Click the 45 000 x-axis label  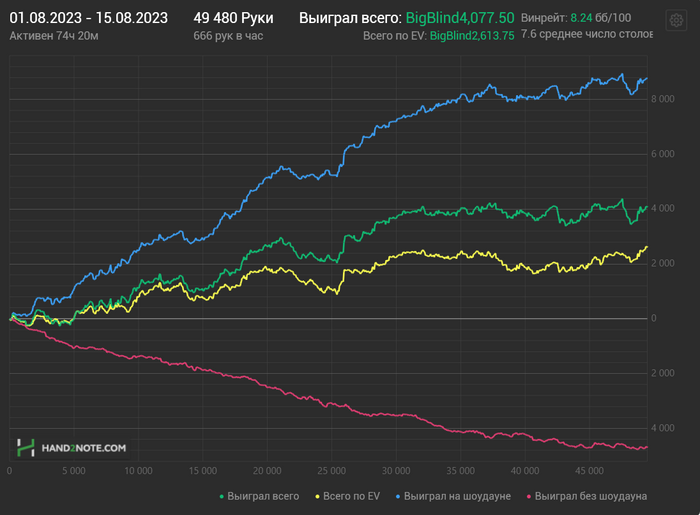589,471
